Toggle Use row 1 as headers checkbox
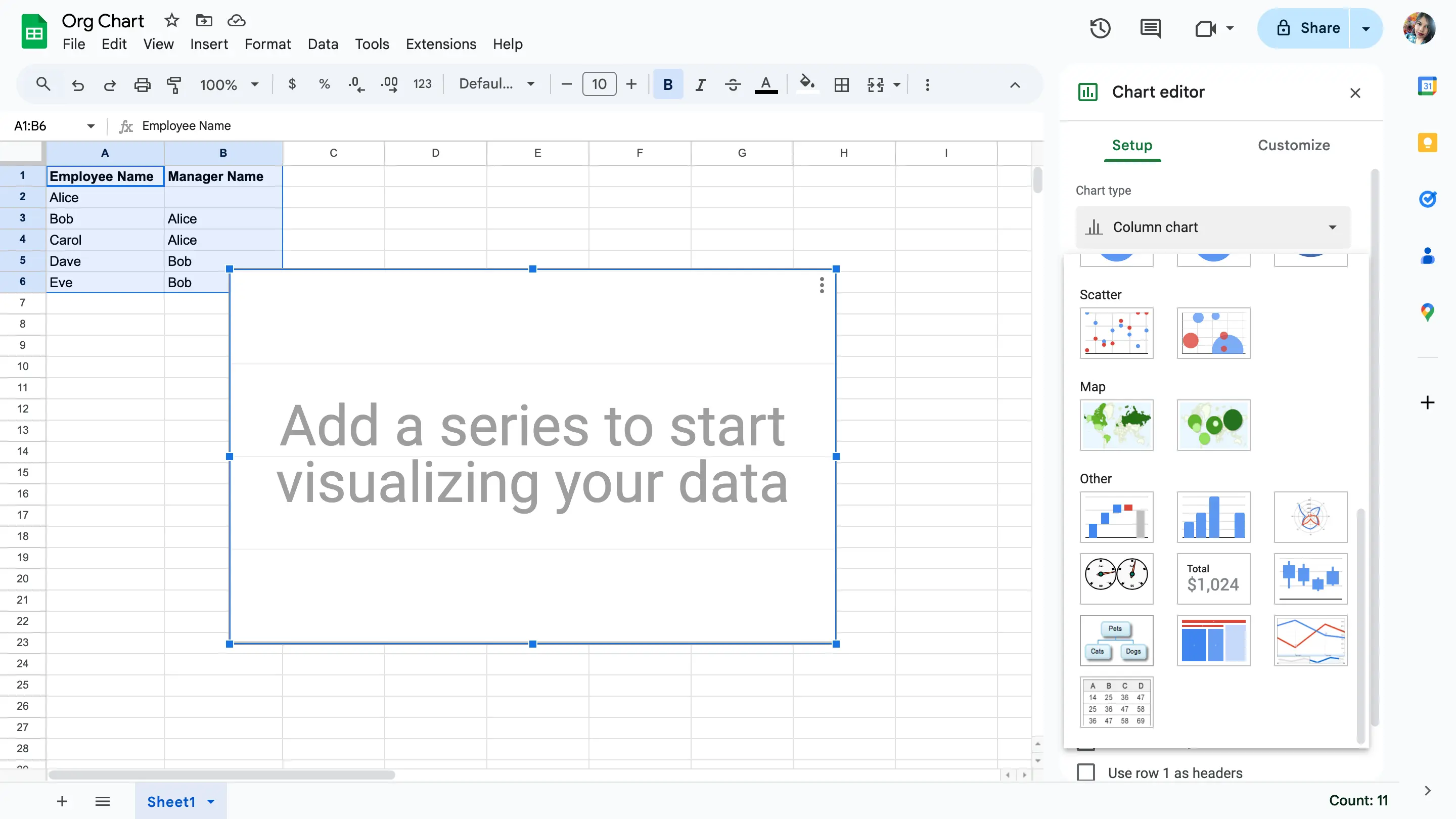The image size is (1456, 819). click(1086, 773)
